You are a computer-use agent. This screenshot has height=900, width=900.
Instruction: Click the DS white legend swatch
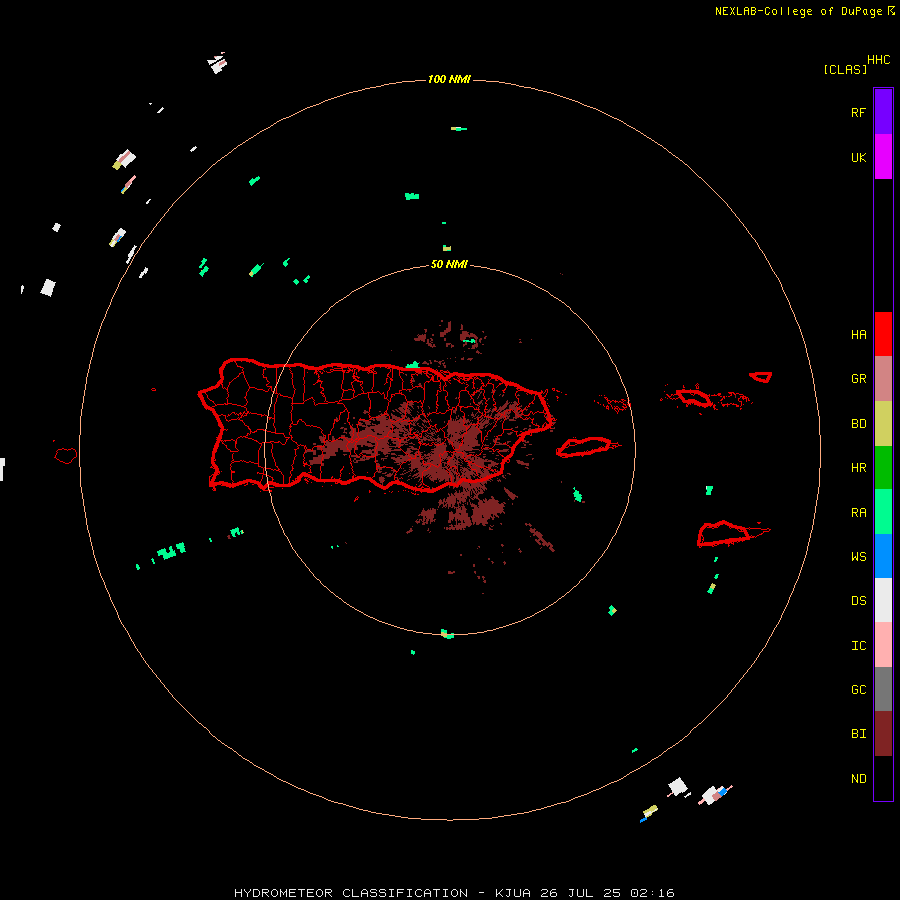coord(883,600)
